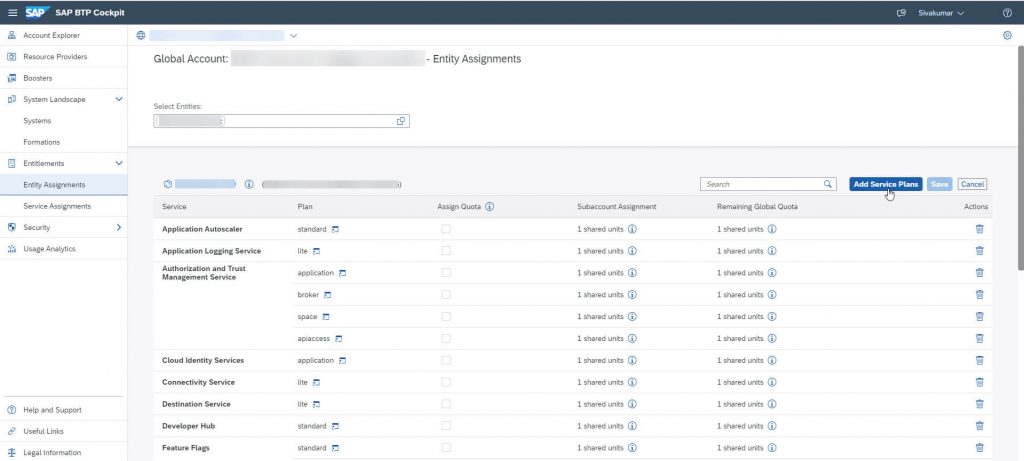Expand the Security section chevron
This screenshot has width=1024, height=461.
click(119, 227)
